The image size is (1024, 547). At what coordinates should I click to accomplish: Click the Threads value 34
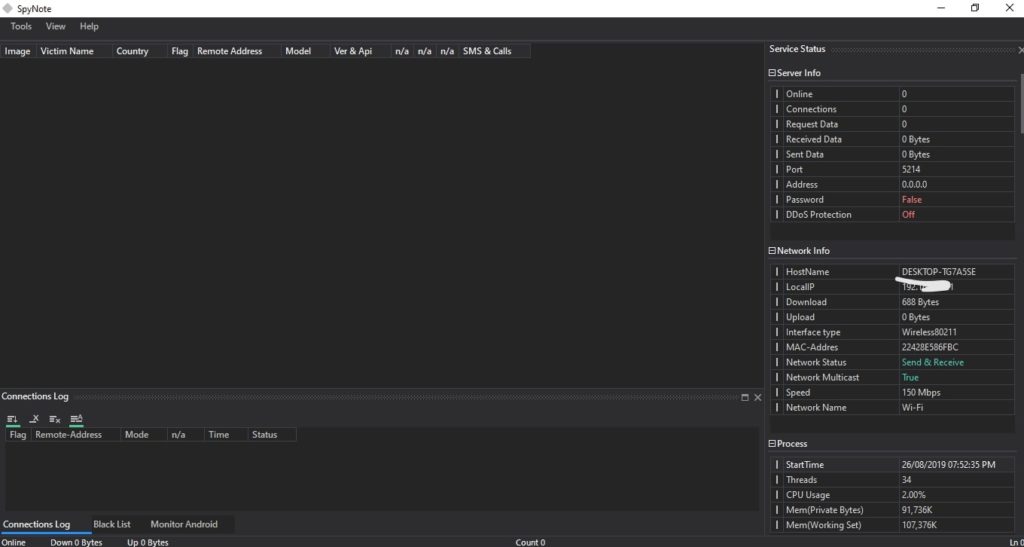tap(906, 480)
